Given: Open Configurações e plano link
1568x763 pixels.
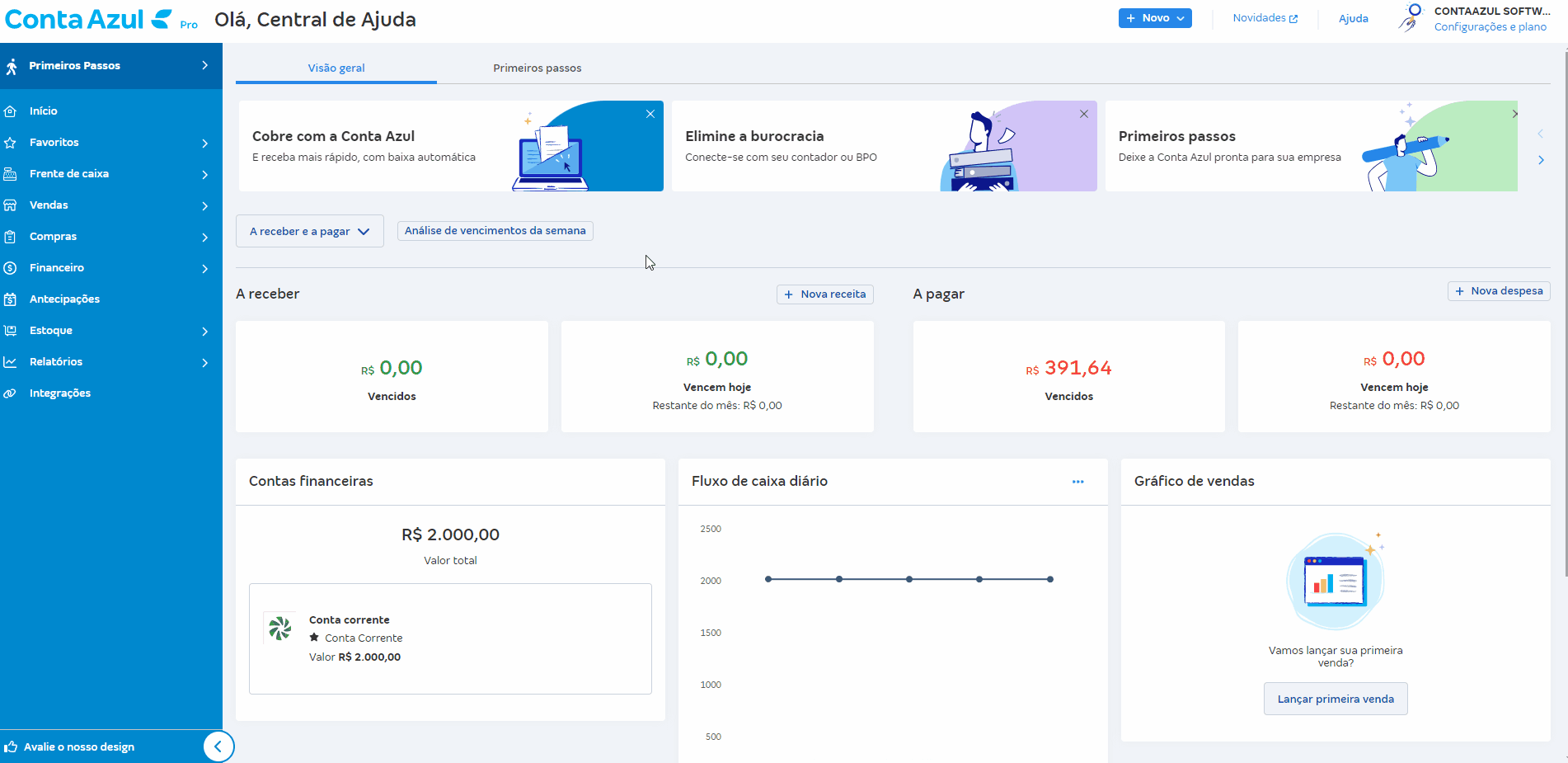Looking at the screenshot, I should [x=1491, y=27].
